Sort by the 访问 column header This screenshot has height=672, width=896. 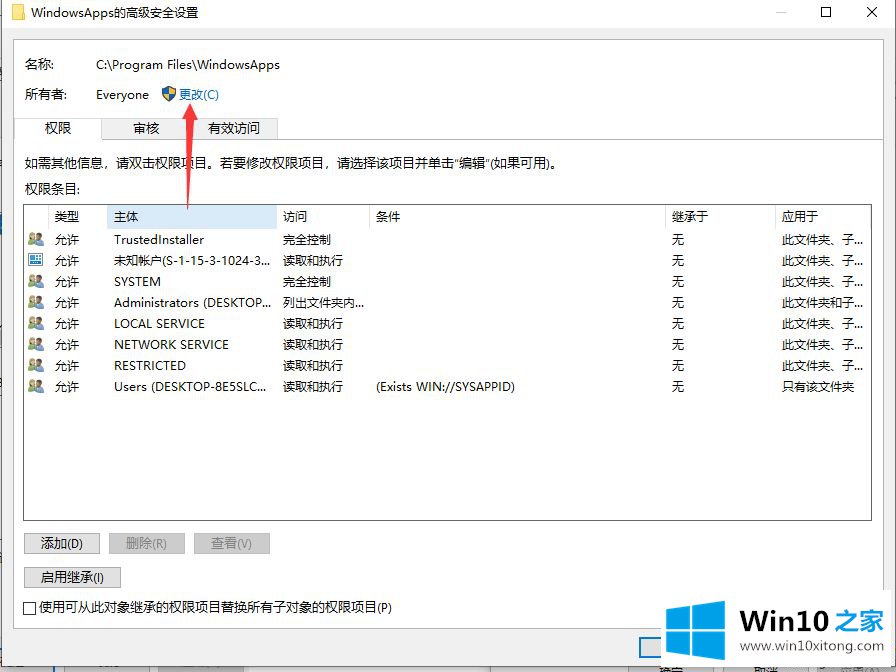[323, 217]
